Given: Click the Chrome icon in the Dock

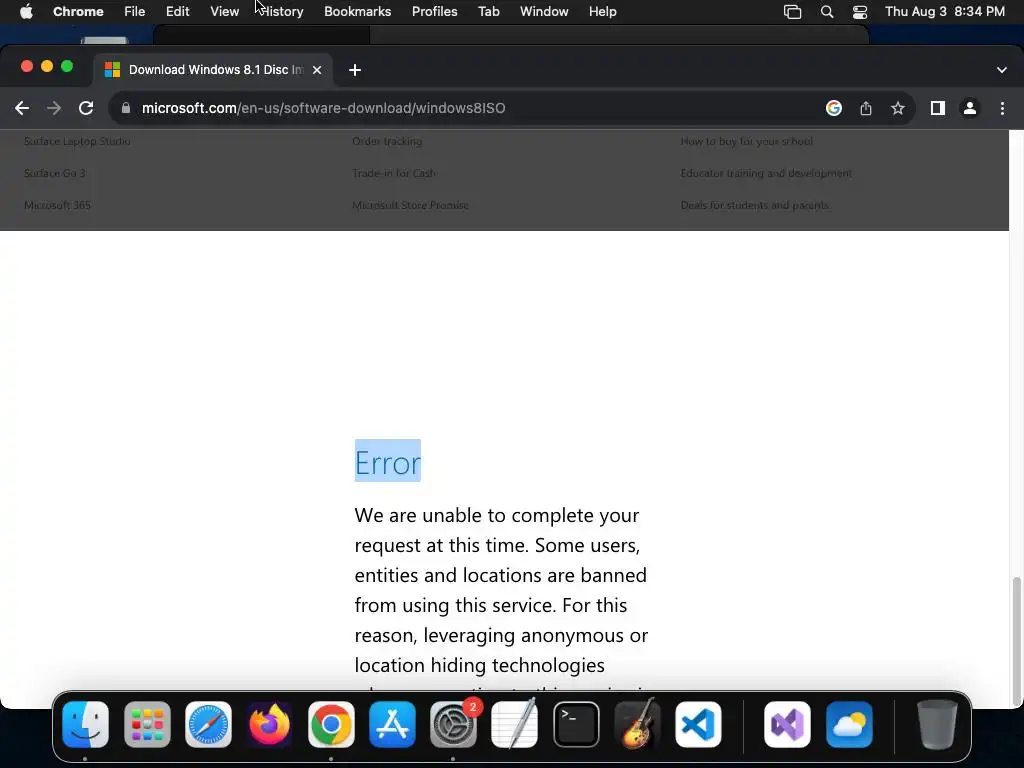Looking at the screenshot, I should click(x=331, y=724).
